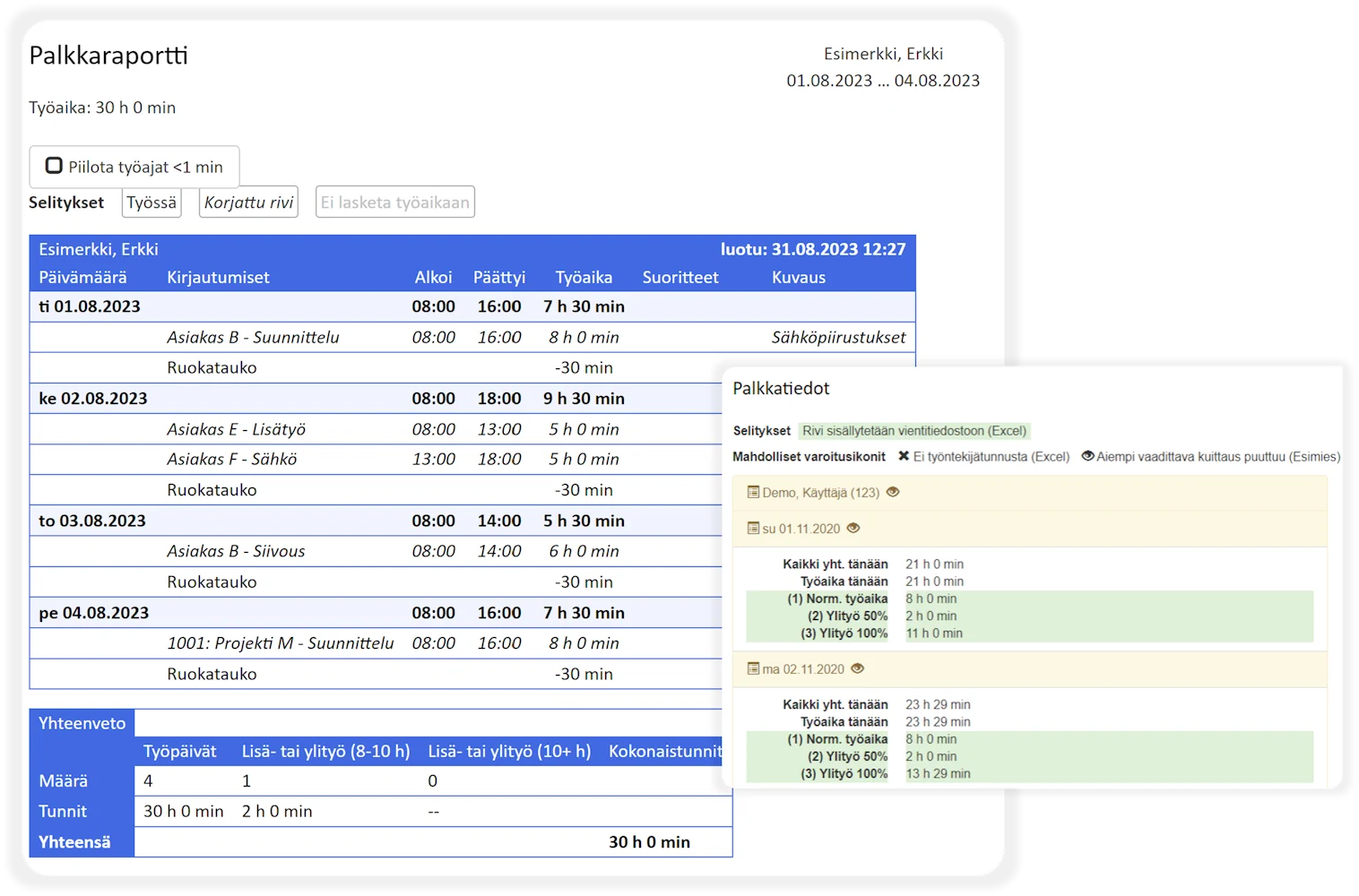Open the 1001: Projekti M - Suunnittelu entry
Viewport: 1359px width, 896px height.
[280, 643]
